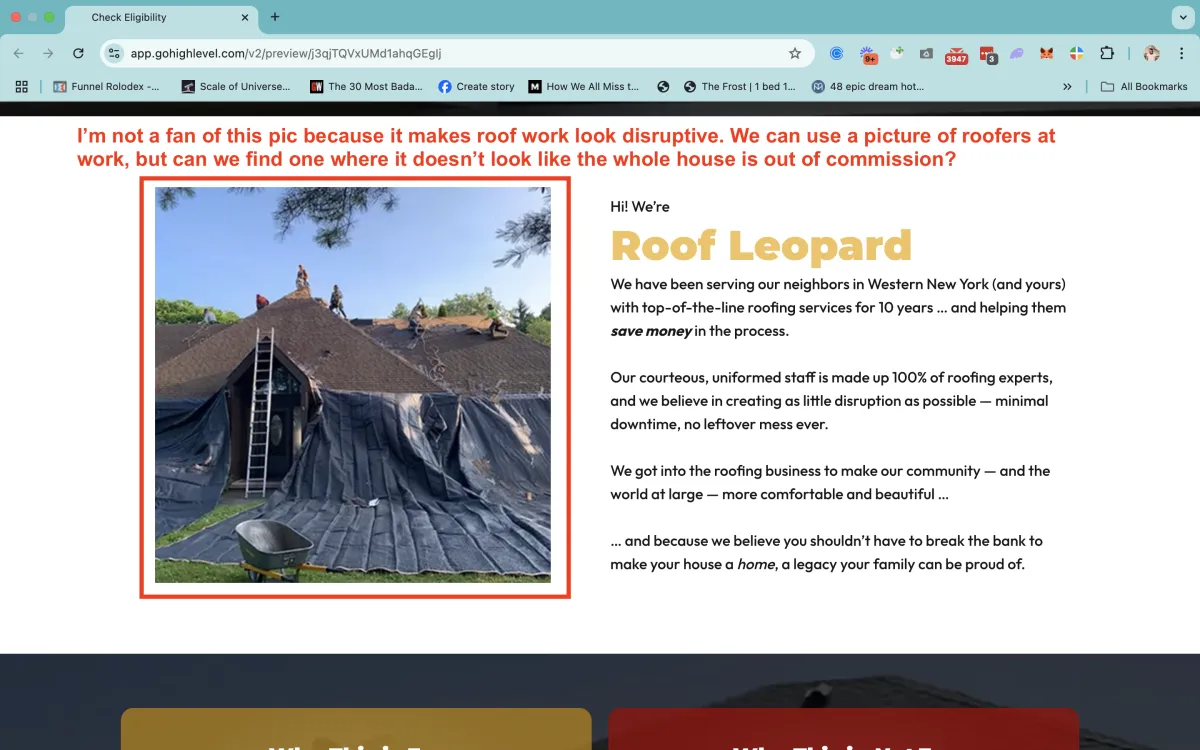The height and width of the screenshot is (750, 1200).
Task: Click the "save money" bold italic phrase
Action: [x=651, y=331]
